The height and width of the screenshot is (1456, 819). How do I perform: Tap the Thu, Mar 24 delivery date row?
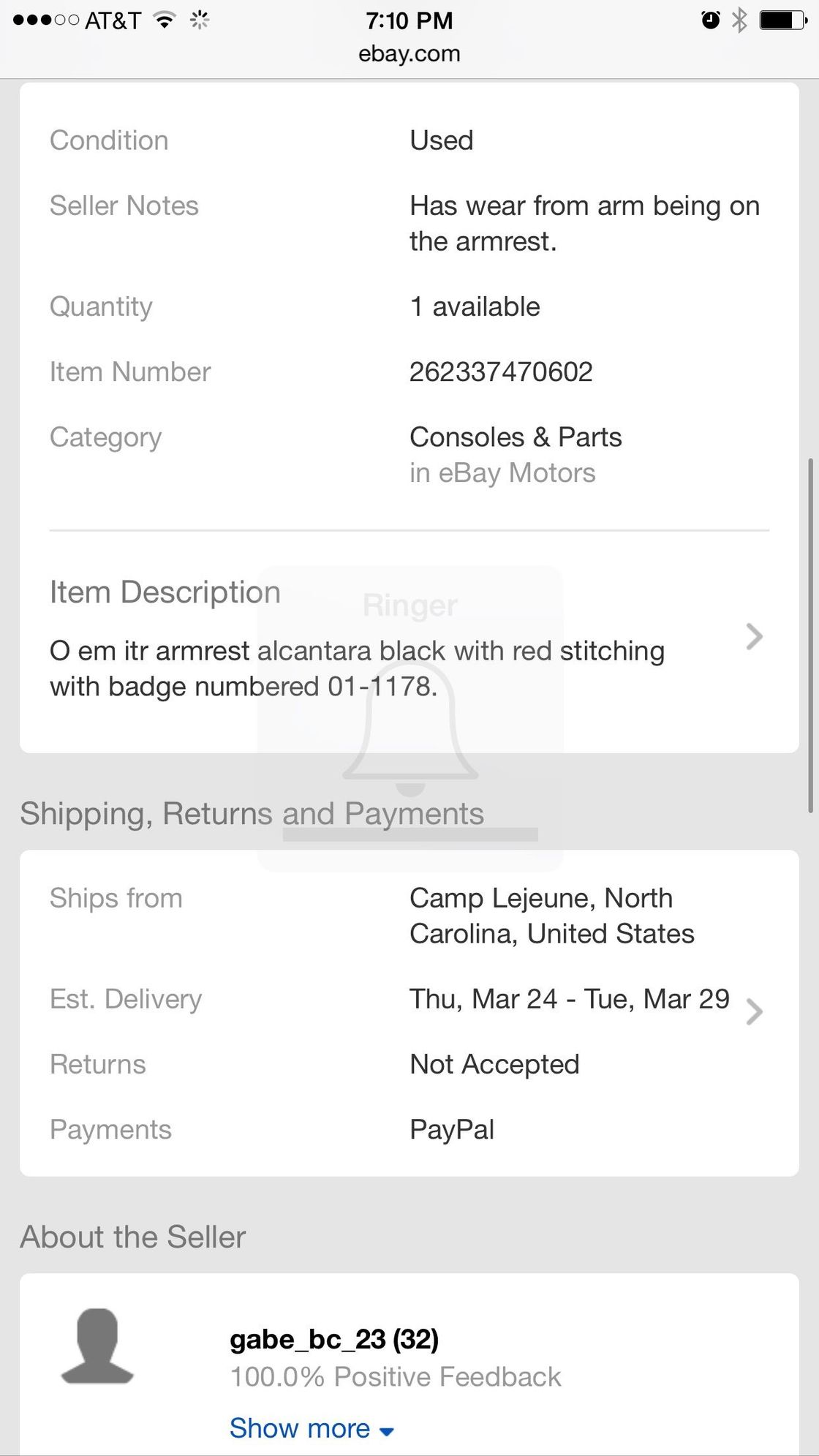pyautogui.click(x=569, y=999)
